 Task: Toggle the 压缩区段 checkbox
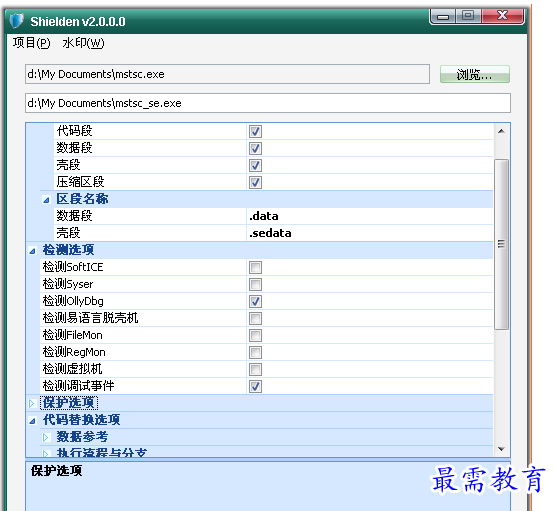pyautogui.click(x=255, y=182)
